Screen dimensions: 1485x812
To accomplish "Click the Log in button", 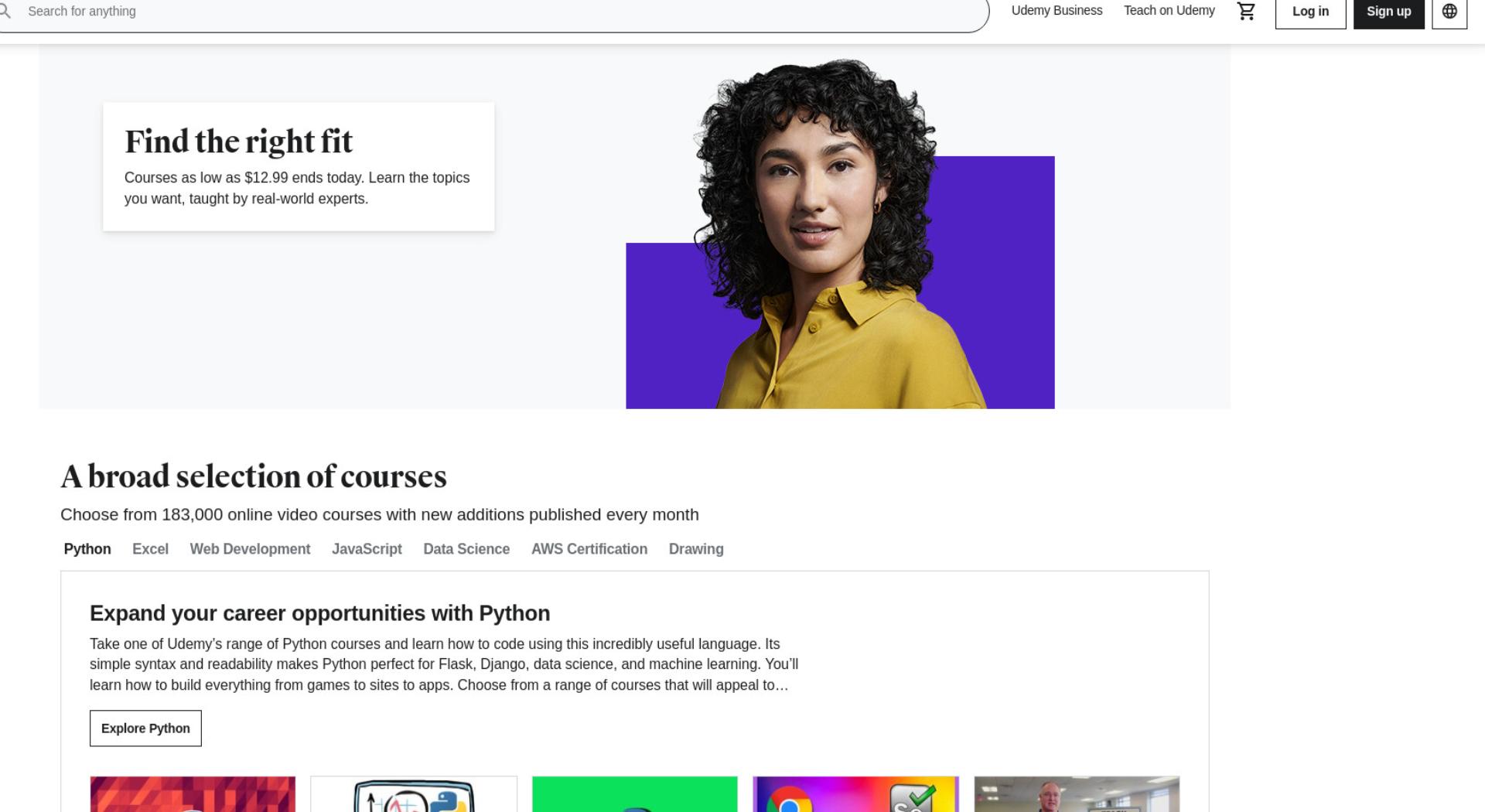I will (x=1310, y=12).
